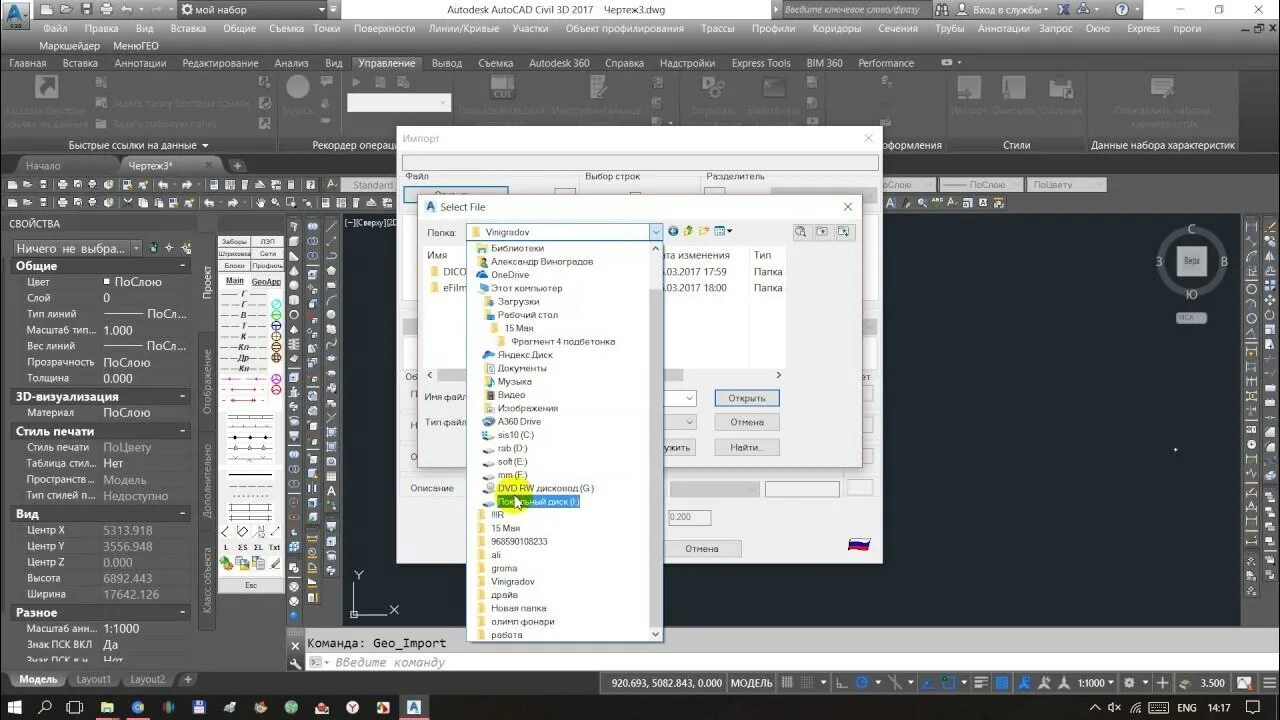Viewport: 1280px width, 720px height.
Task: Expand the Папка folder combo box arrow
Action: [x=656, y=231]
